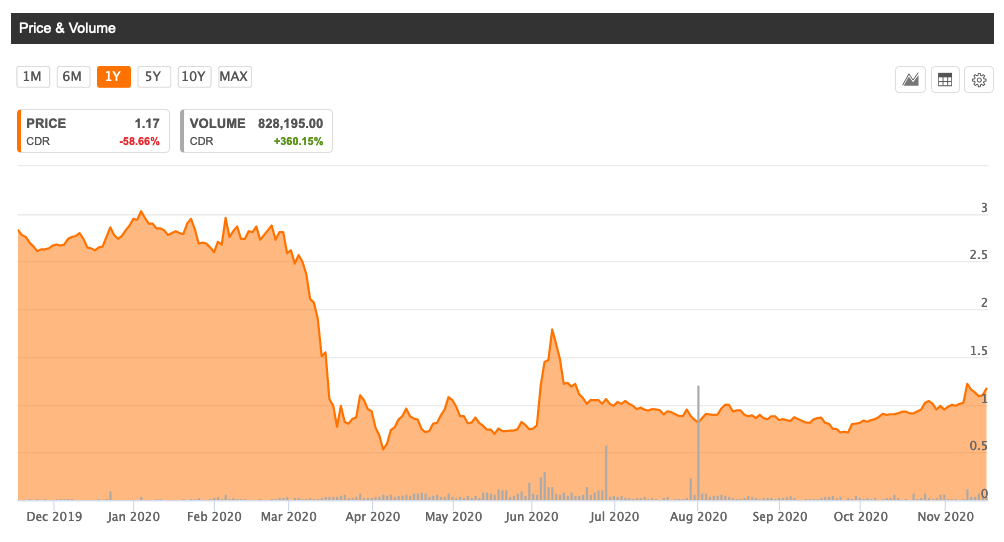Toggle the VOLUME CDR series box
Image resolution: width=1004 pixels, height=542 pixels.
coord(256,131)
